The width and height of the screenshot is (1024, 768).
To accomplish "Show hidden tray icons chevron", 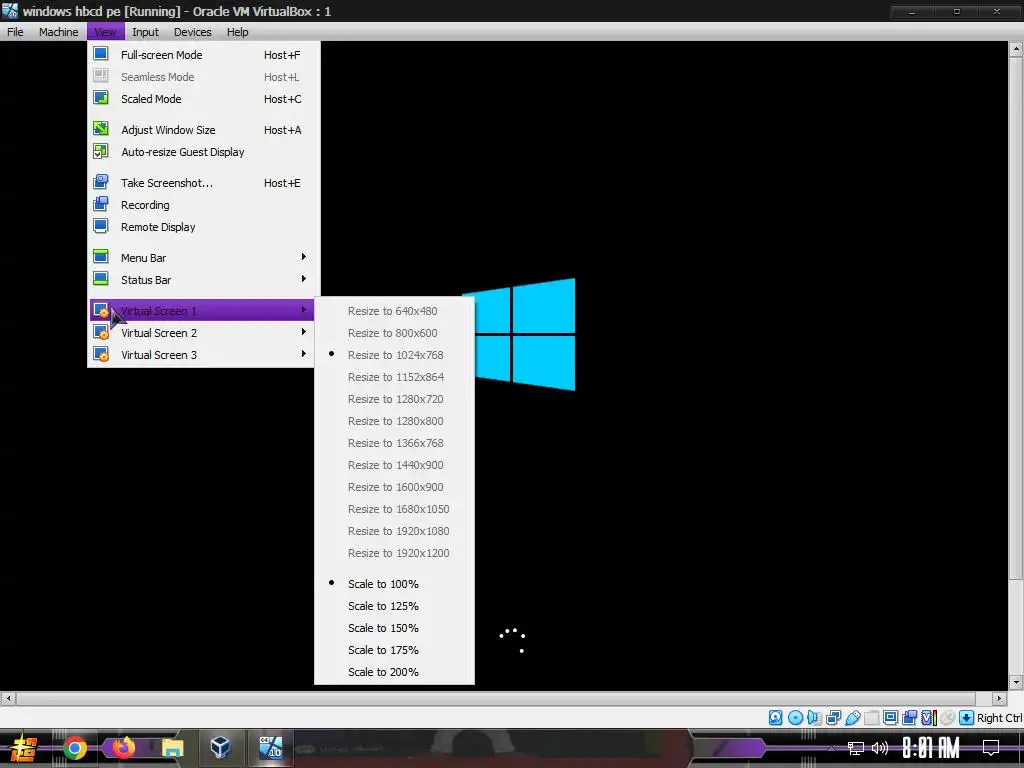I will click(831, 748).
